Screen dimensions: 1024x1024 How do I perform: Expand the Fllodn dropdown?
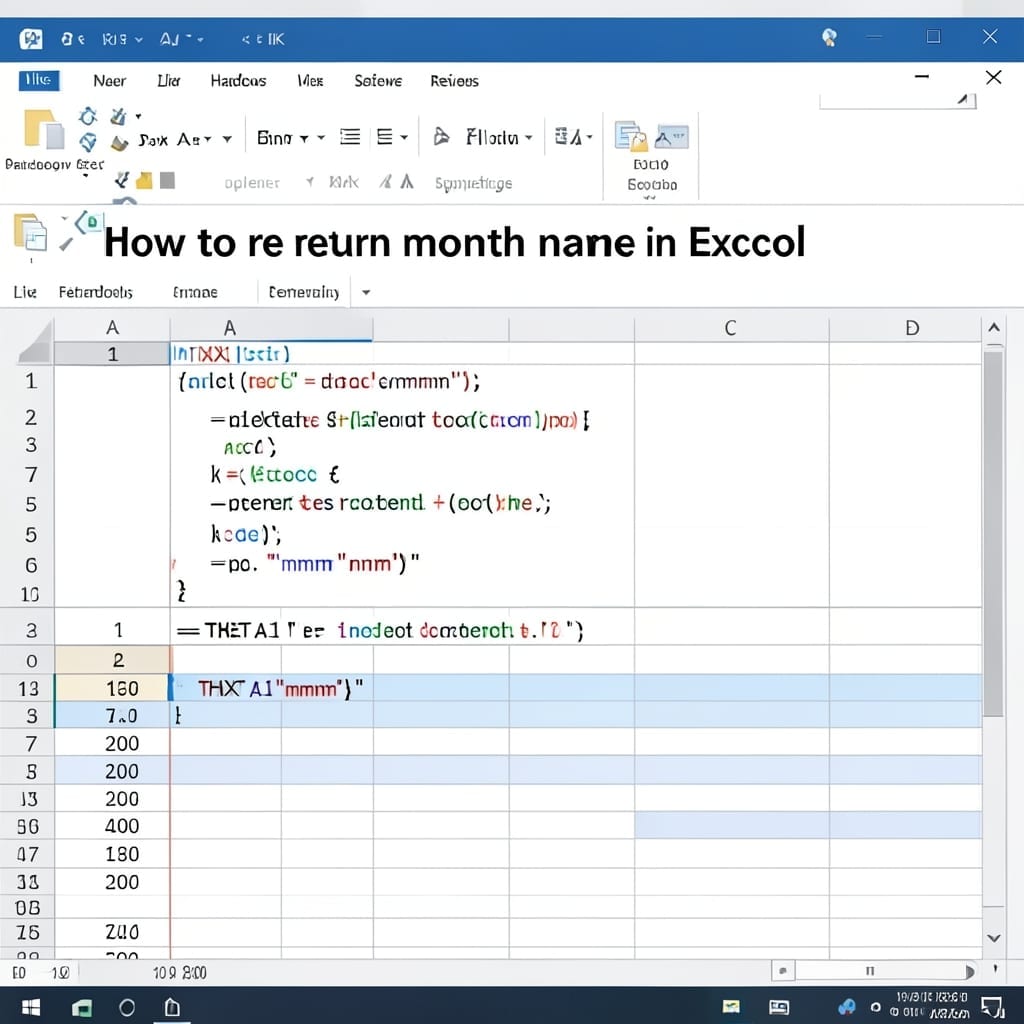point(528,138)
